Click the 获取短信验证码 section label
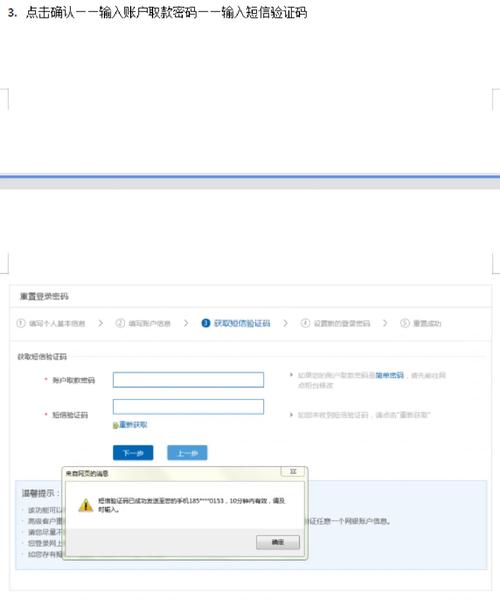Image resolution: width=500 pixels, height=601 pixels. tap(42, 357)
